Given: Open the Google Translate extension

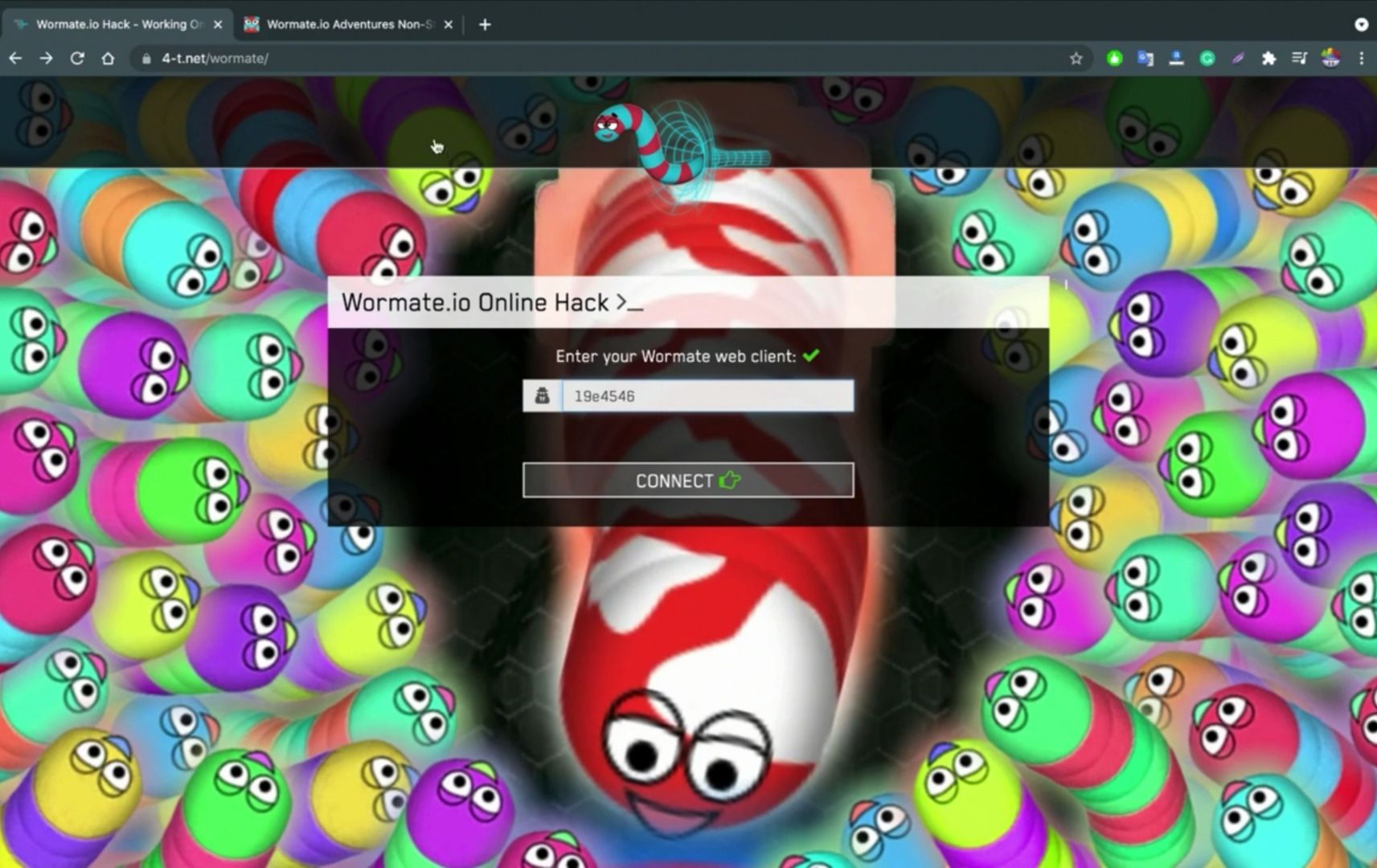Looking at the screenshot, I should 1145,58.
